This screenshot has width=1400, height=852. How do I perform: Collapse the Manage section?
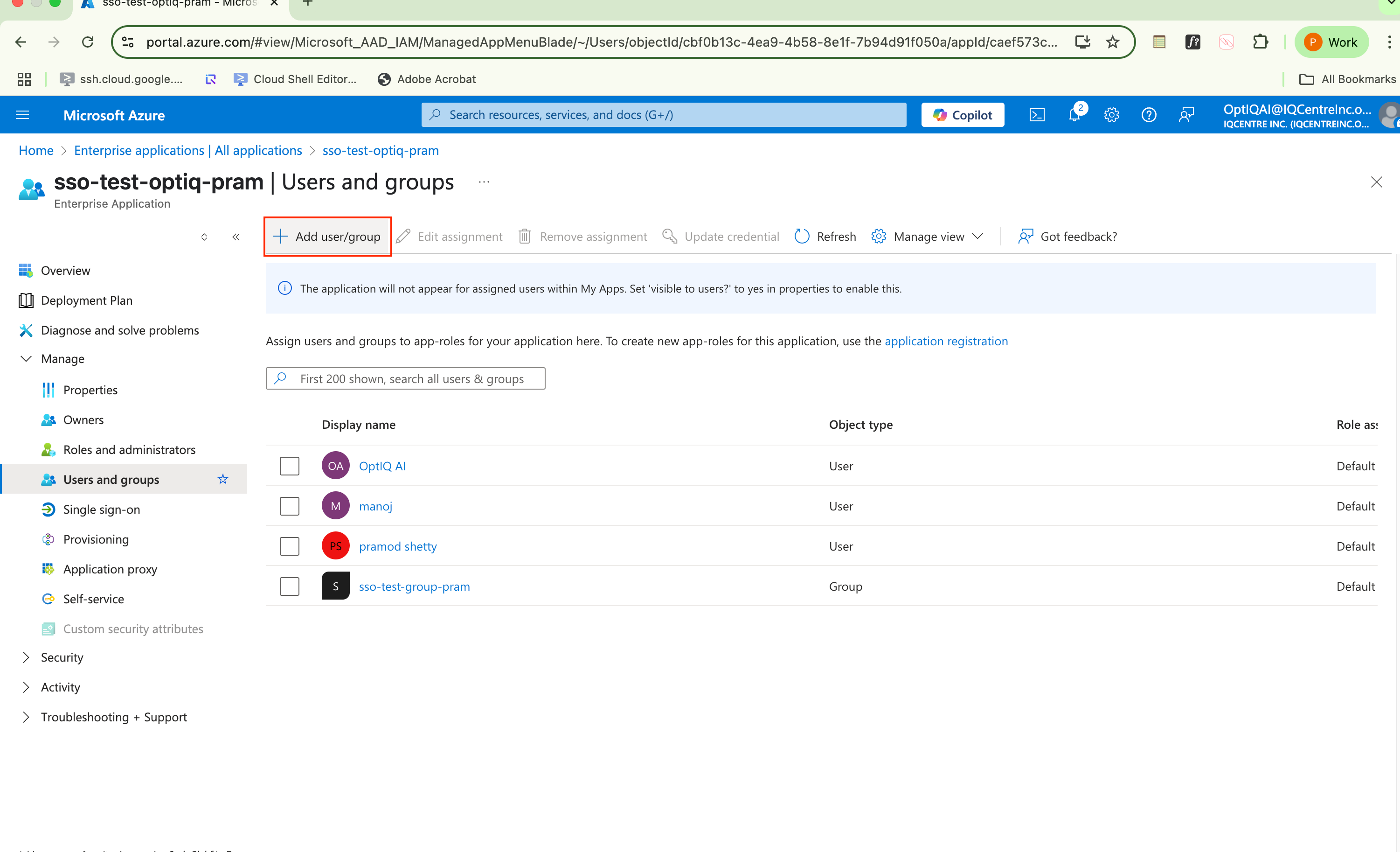click(x=26, y=359)
